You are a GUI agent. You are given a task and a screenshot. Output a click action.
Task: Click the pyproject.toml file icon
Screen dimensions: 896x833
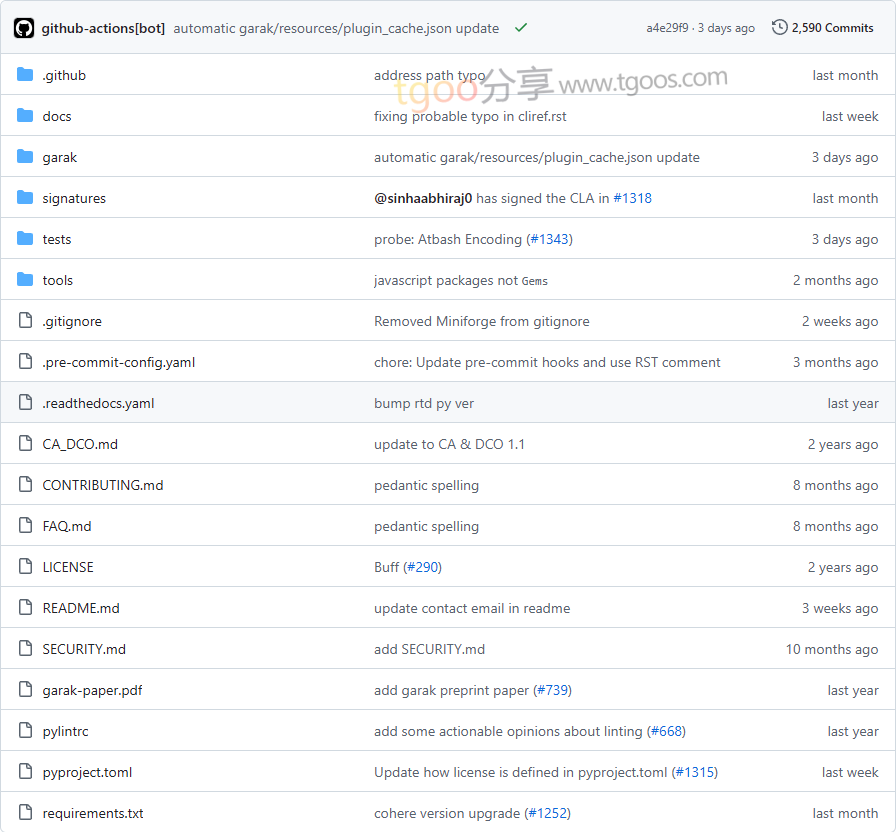coord(25,772)
